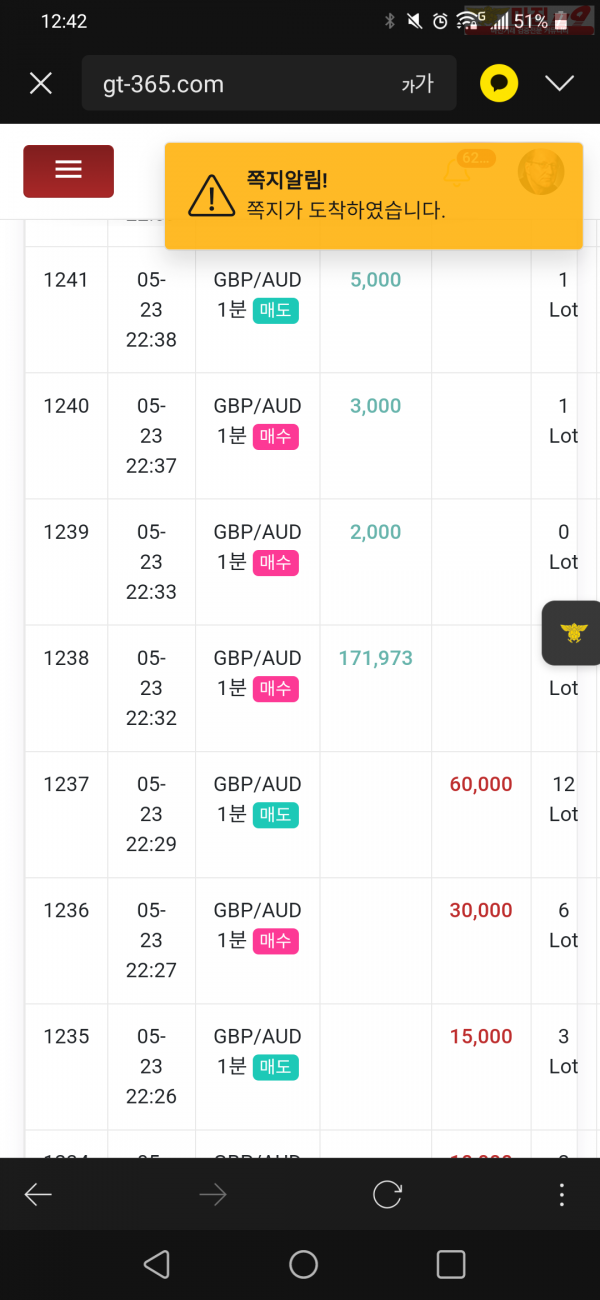This screenshot has height=1300, width=600.
Task: Close the in-app browser with X
Action: (41, 83)
